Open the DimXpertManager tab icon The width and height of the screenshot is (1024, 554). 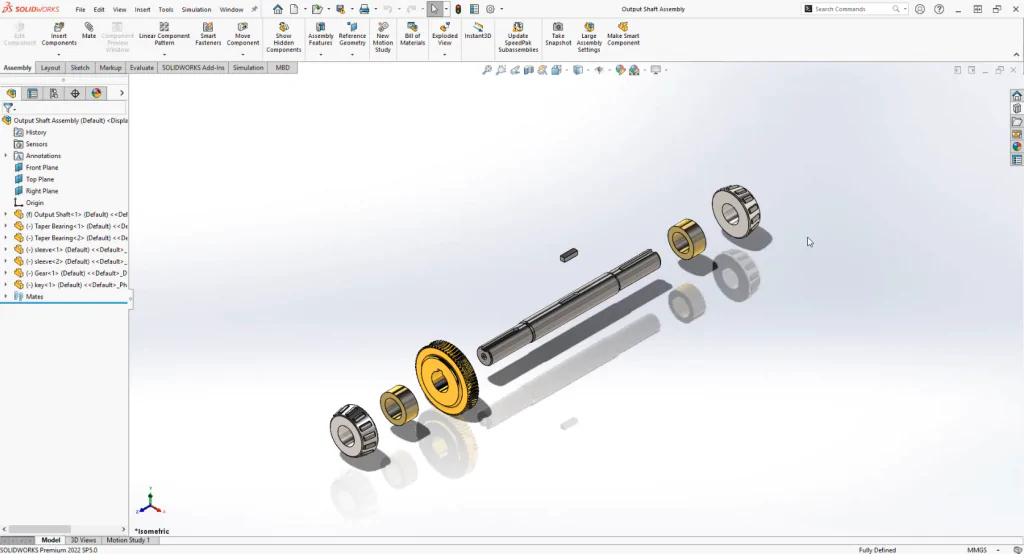[x=75, y=93]
